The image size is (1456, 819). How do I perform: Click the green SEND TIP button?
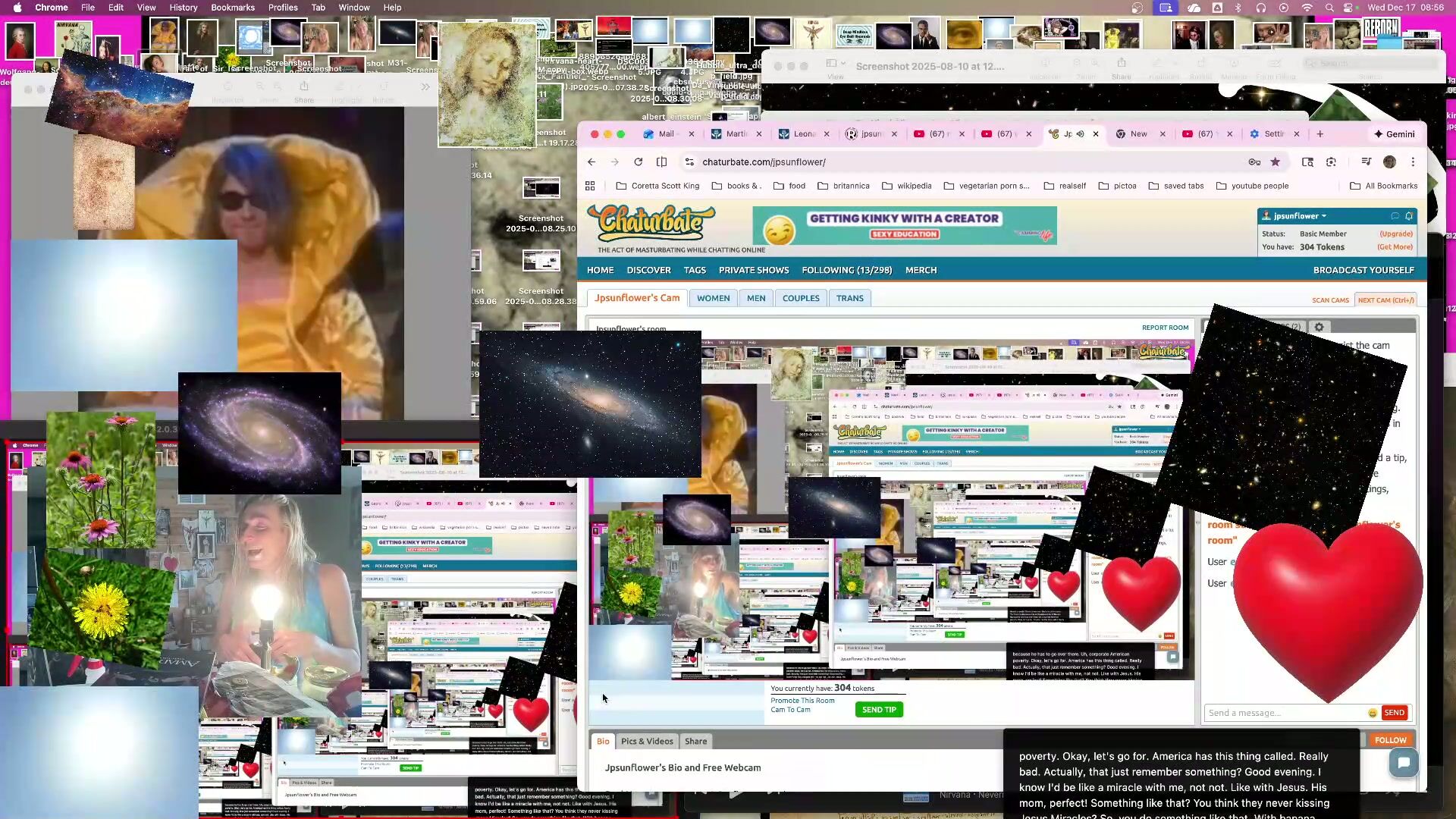pos(879,710)
